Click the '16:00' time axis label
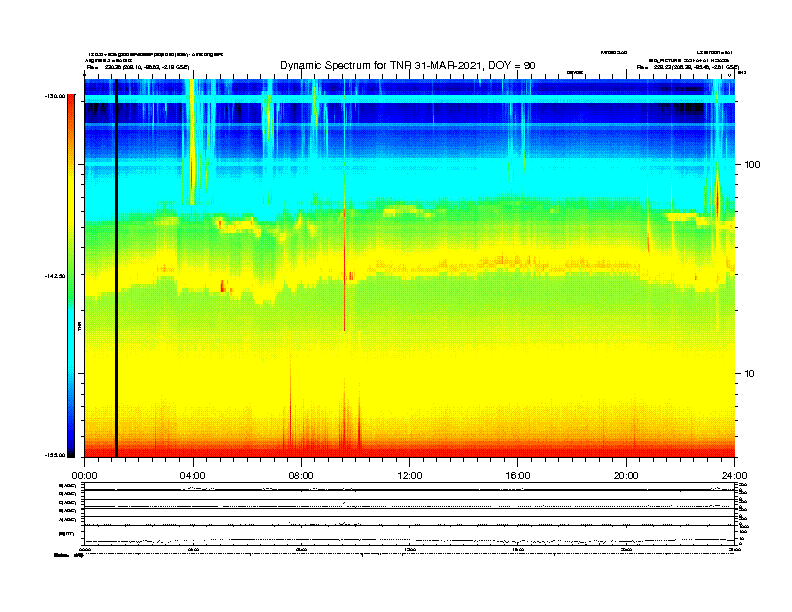 518,476
